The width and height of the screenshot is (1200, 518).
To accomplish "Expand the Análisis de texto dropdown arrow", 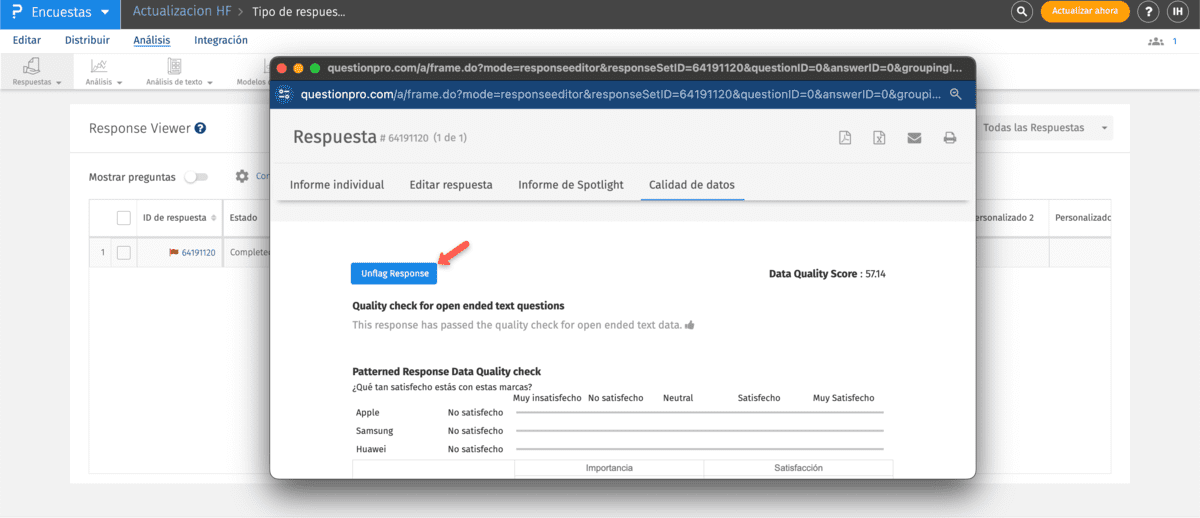I will (x=211, y=83).
